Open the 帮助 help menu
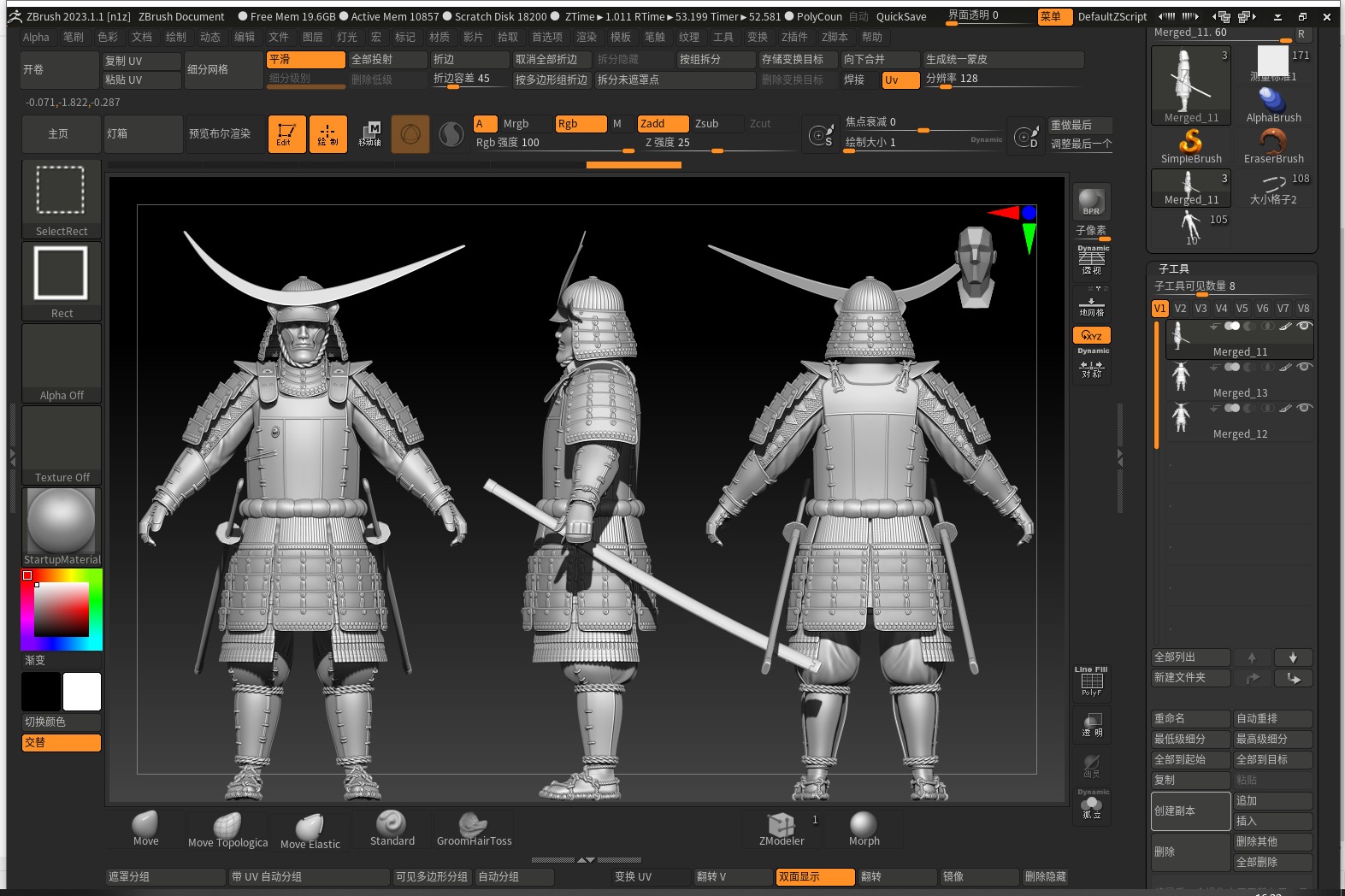This screenshot has height=896, width=1345. pyautogui.click(x=871, y=37)
